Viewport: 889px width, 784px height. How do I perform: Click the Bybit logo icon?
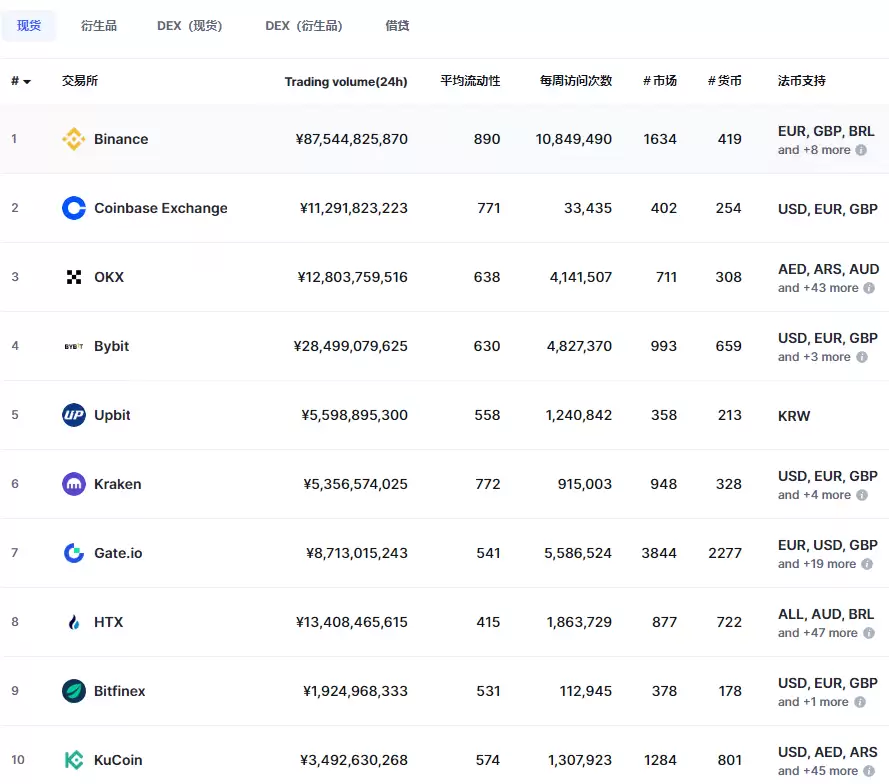[74, 346]
